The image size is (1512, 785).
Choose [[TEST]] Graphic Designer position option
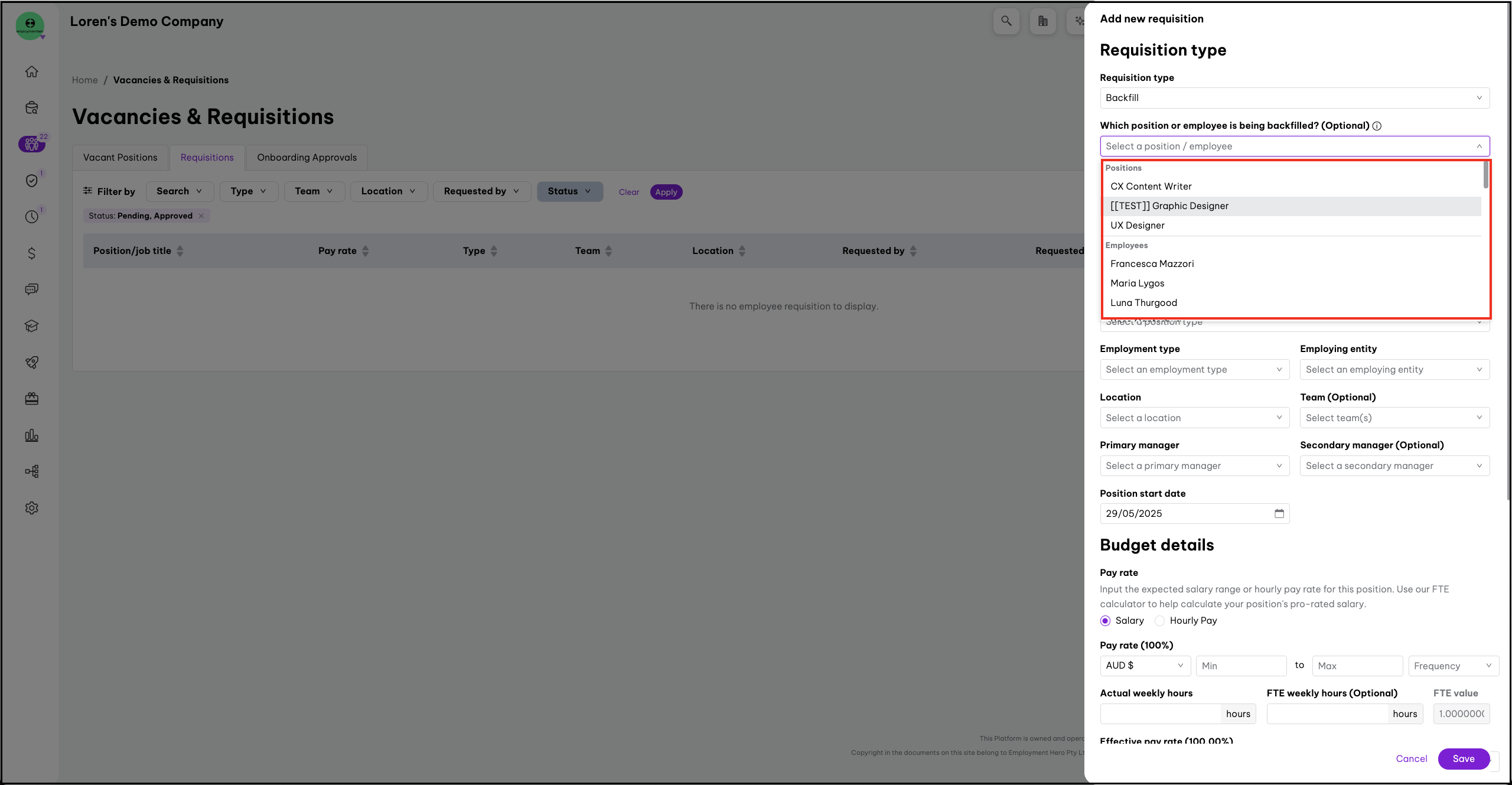(x=1169, y=206)
